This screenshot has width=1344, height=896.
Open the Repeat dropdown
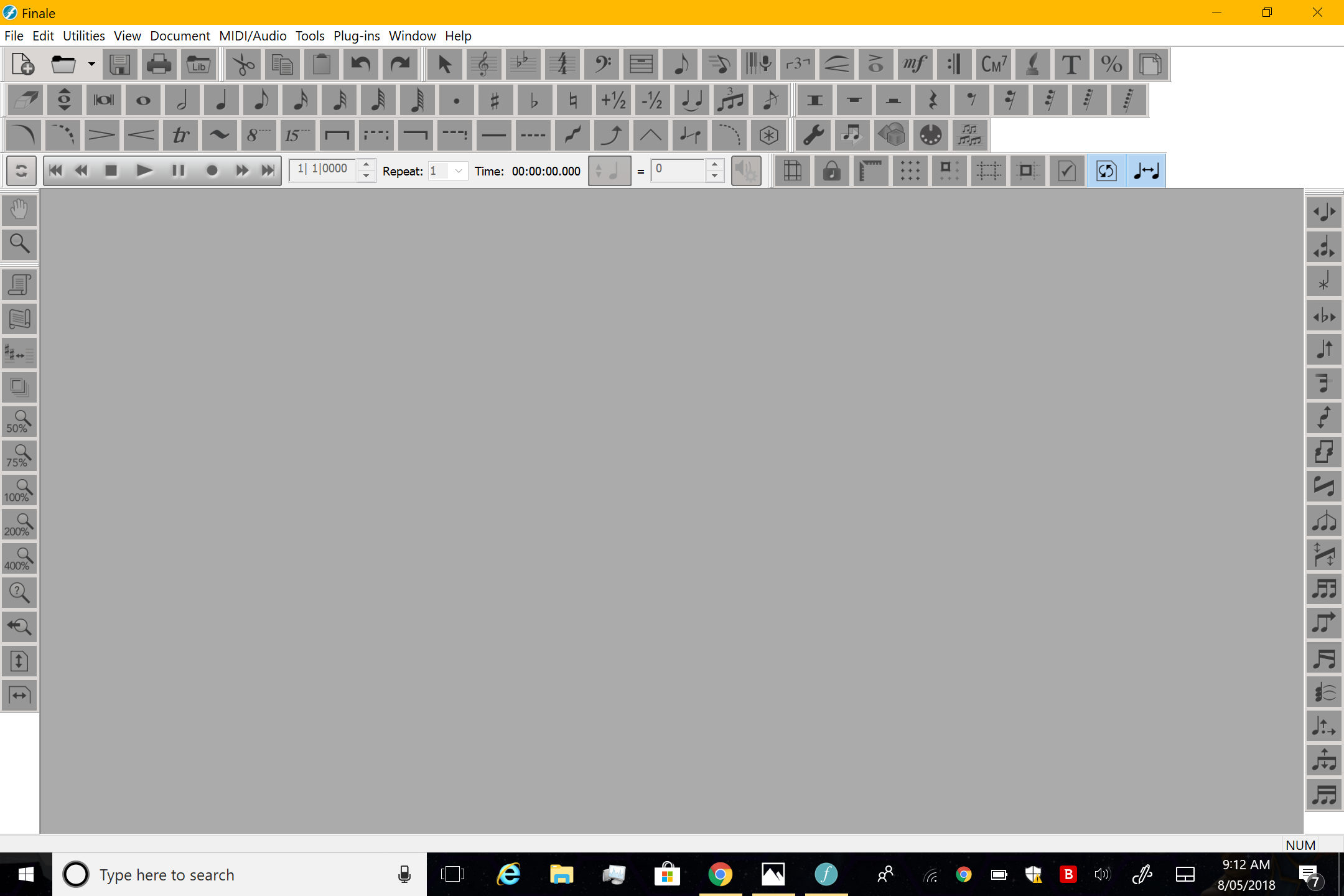(458, 170)
